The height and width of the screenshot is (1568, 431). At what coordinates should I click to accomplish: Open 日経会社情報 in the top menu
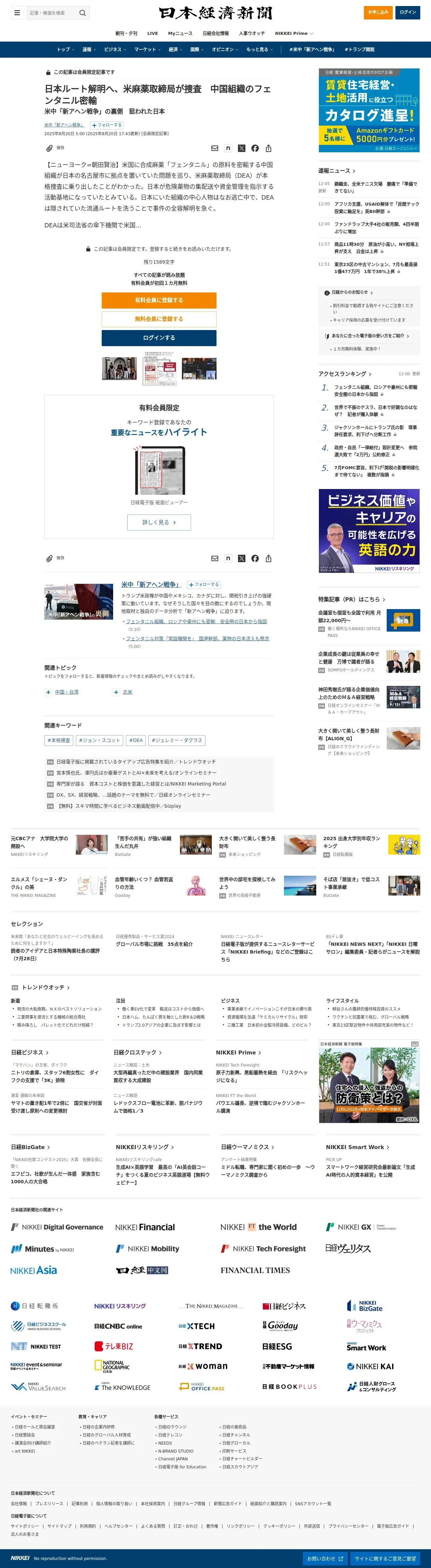pos(215,34)
